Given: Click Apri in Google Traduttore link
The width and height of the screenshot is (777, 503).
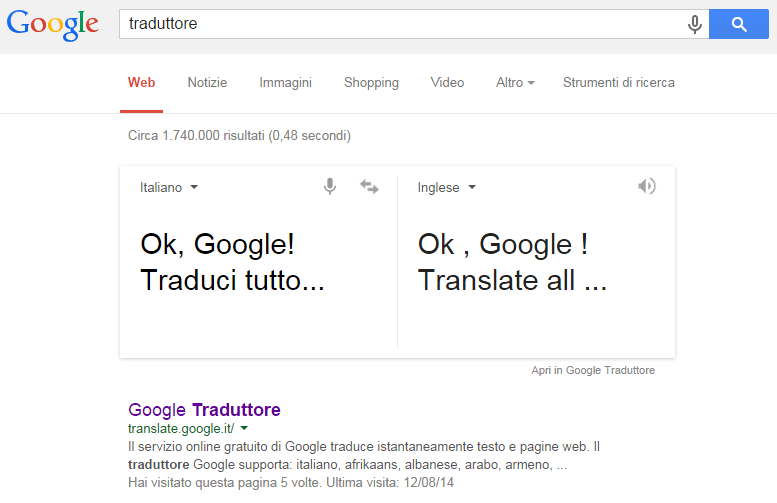Looking at the screenshot, I should click(593, 370).
